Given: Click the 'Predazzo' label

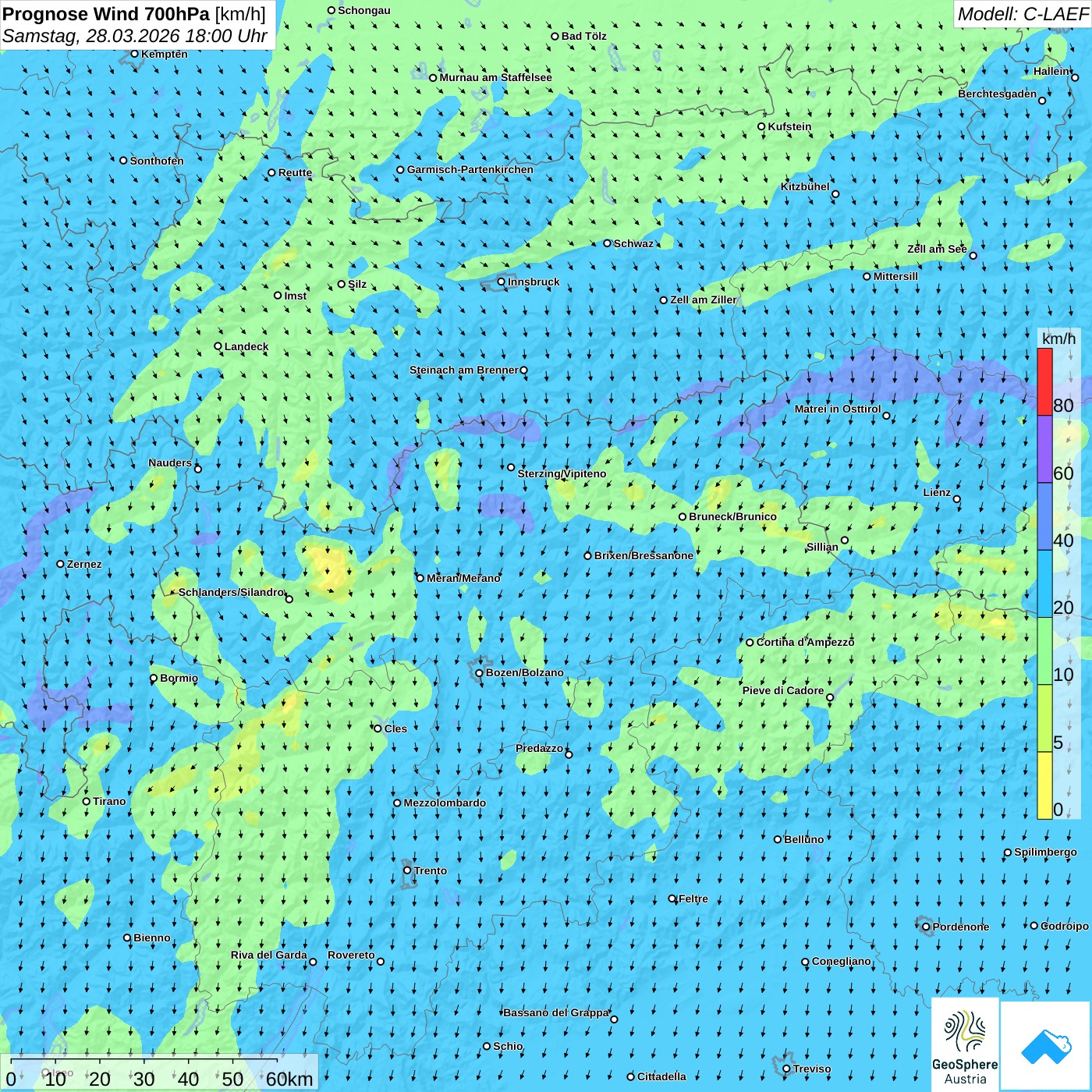Looking at the screenshot, I should 539,748.
